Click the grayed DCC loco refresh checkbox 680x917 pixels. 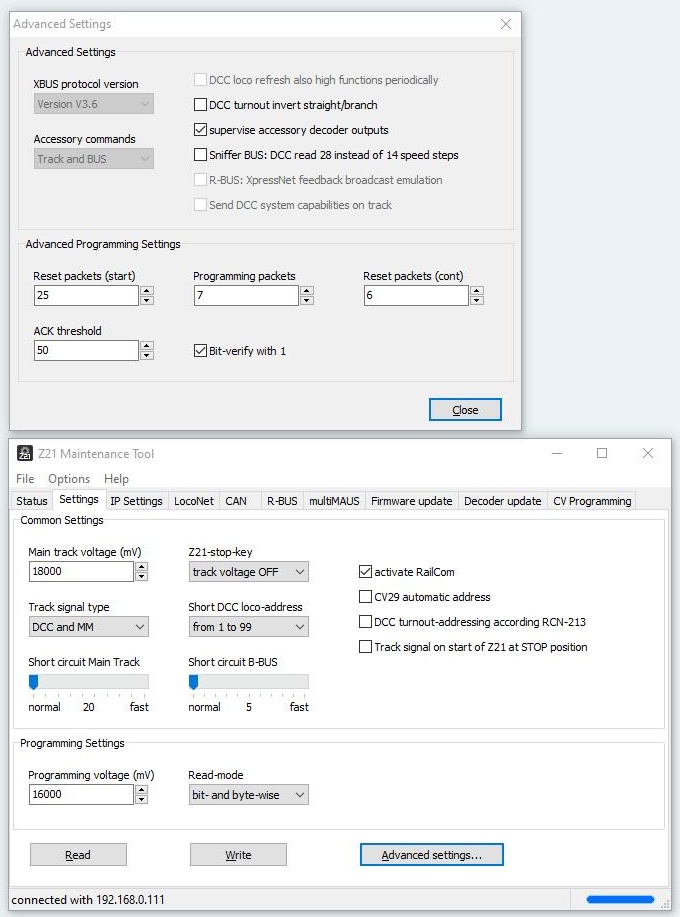(x=200, y=80)
